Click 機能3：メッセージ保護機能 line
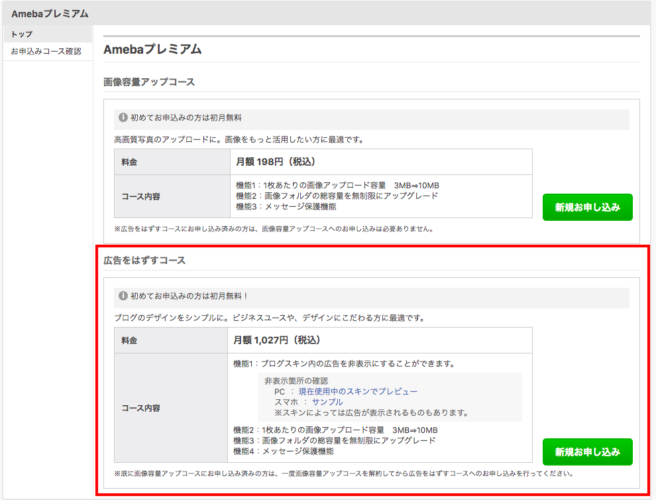 [x=286, y=207]
